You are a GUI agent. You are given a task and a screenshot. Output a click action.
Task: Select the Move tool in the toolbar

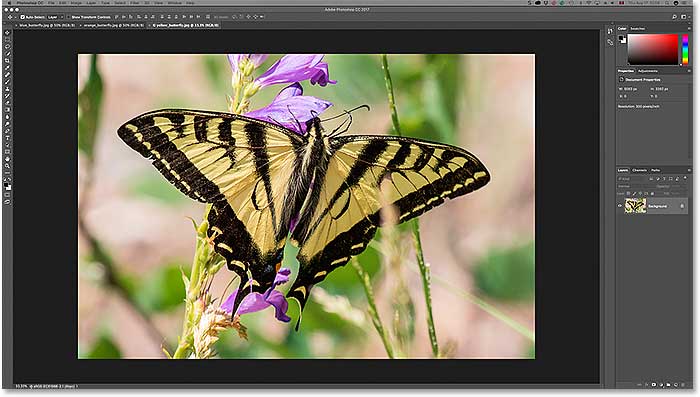coord(7,33)
